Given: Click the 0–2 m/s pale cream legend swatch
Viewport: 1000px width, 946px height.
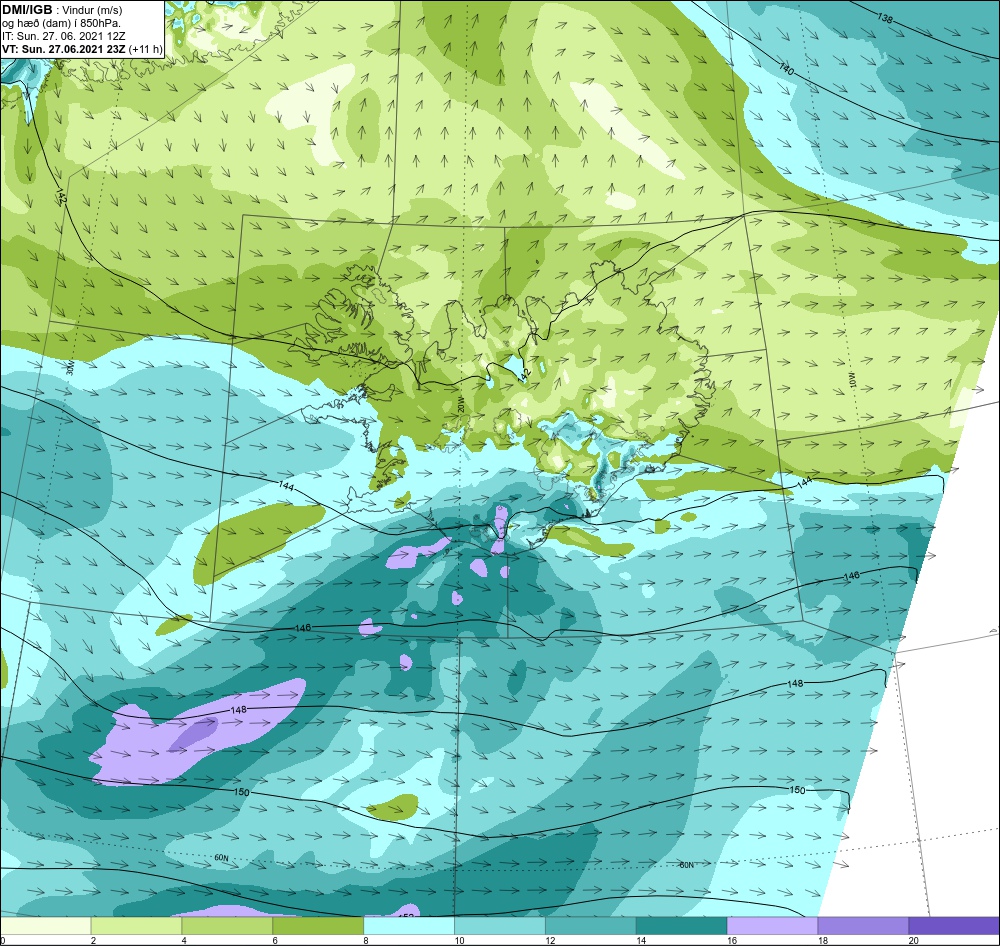Looking at the screenshot, I should click(x=45, y=925).
